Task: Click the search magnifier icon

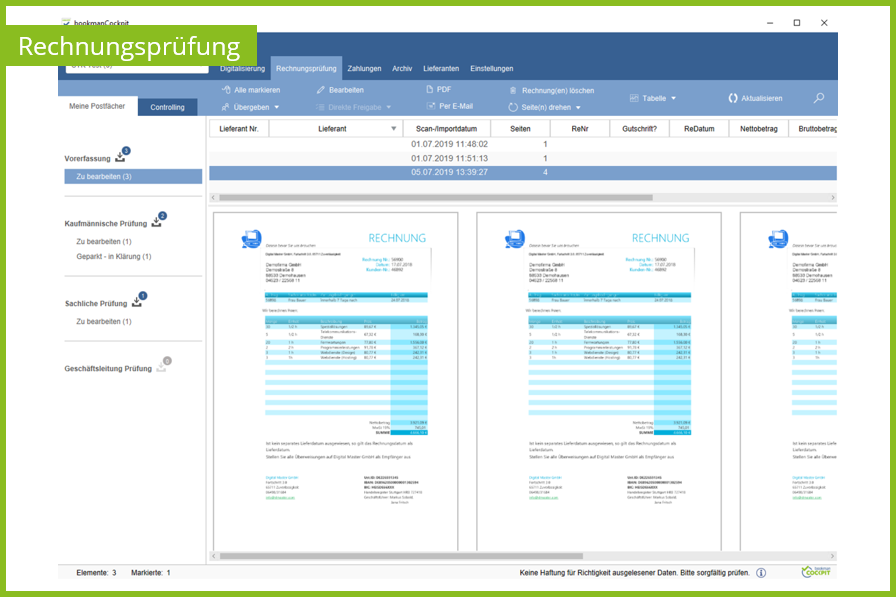Action: (819, 98)
